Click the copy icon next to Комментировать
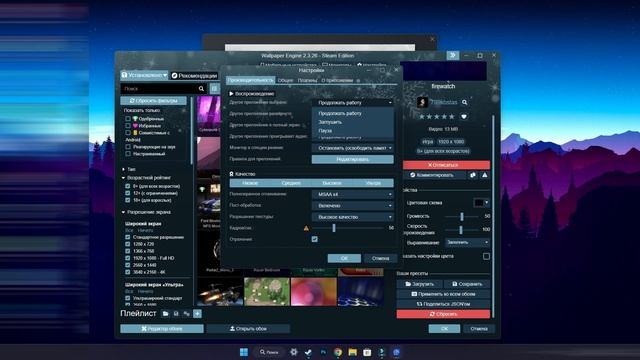Viewport: 640px width, 360px height. [473, 175]
